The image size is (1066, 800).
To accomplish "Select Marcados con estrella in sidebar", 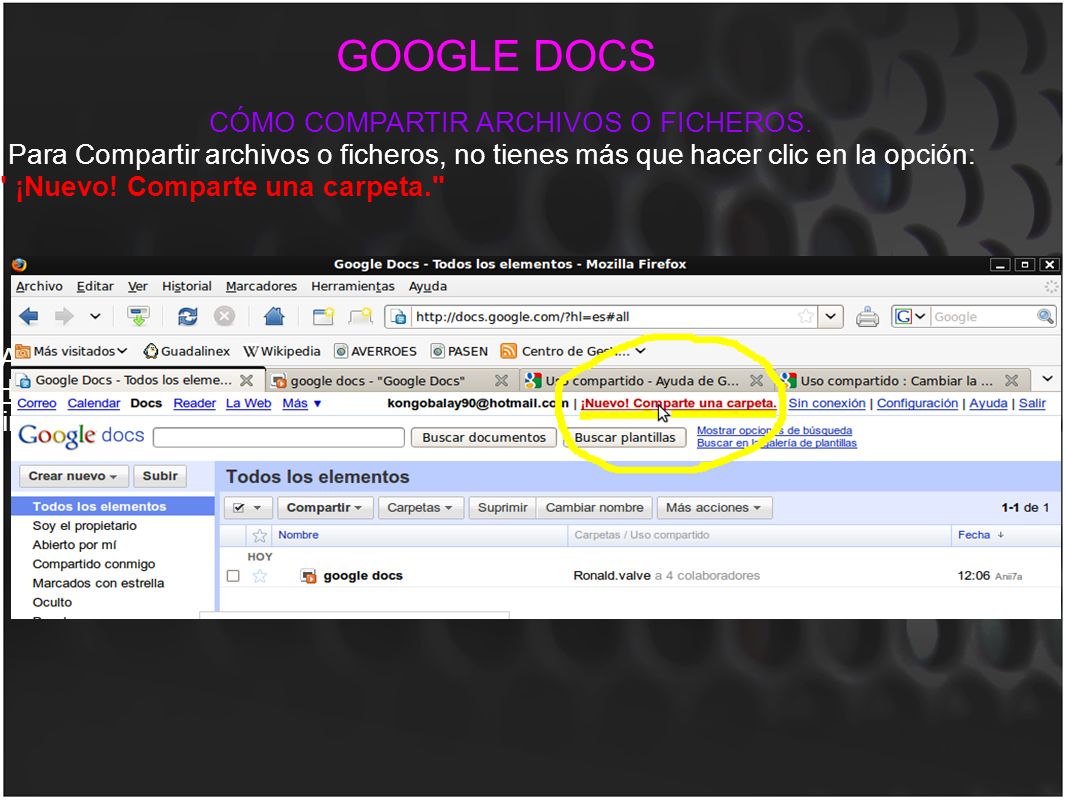I will tap(99, 582).
